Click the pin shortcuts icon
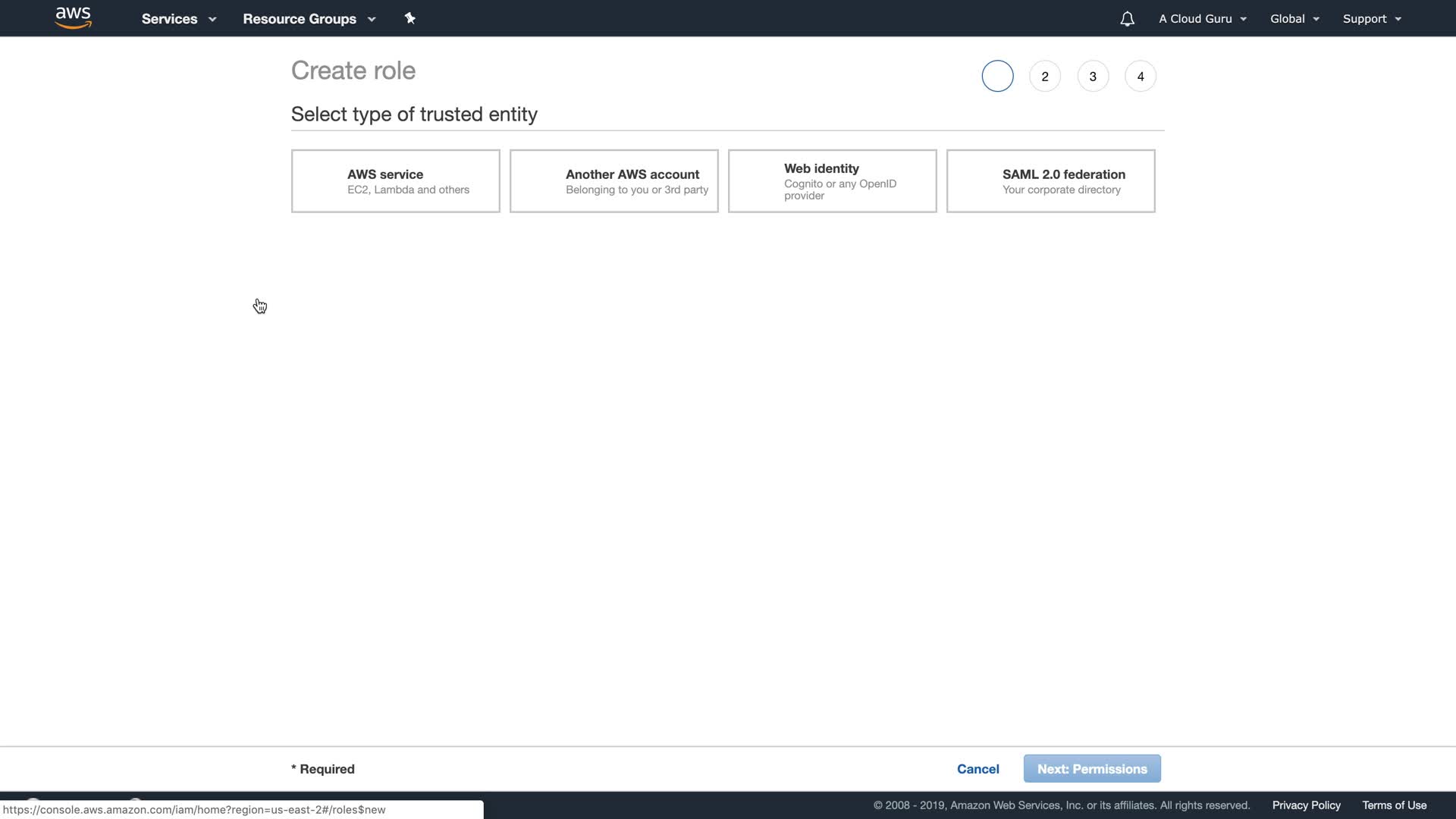Viewport: 1456px width, 819px height. pyautogui.click(x=410, y=18)
